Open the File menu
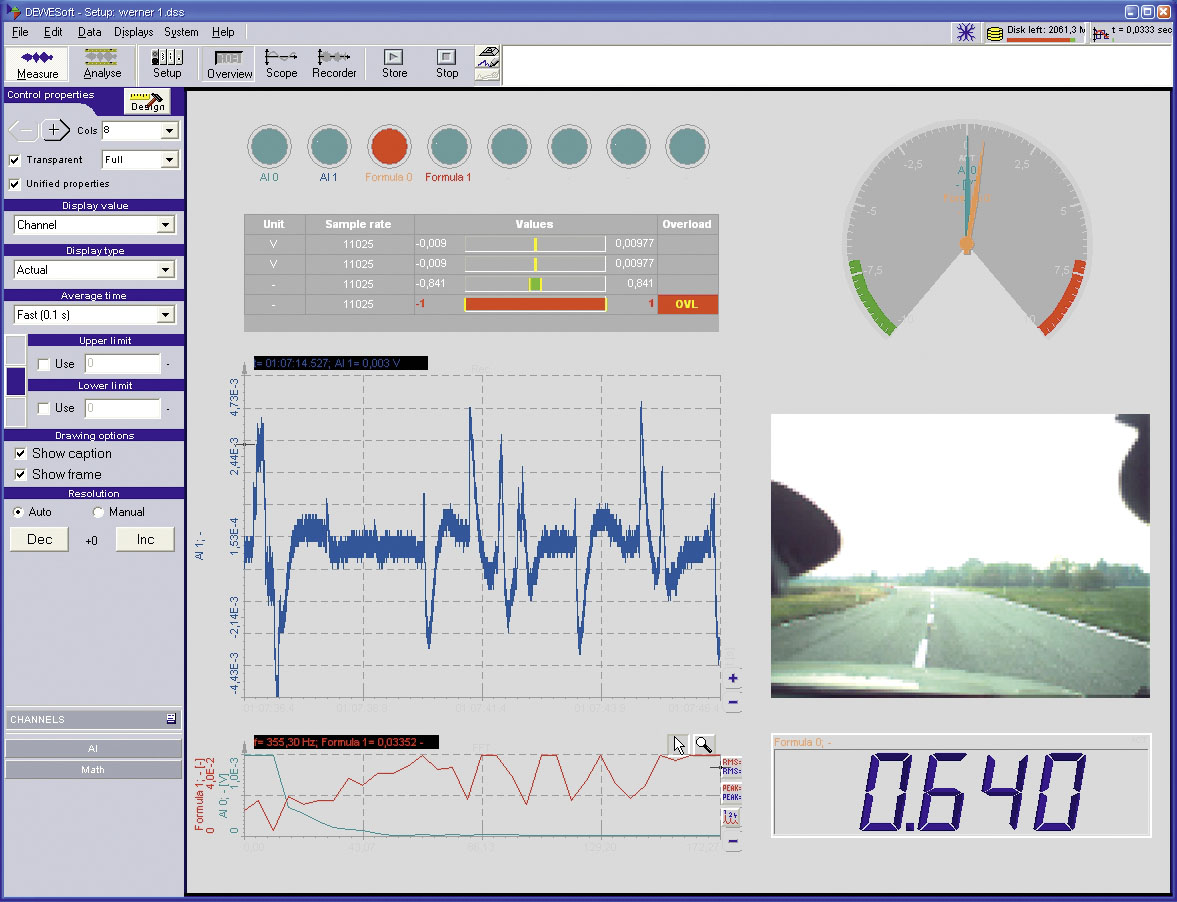1177x902 pixels. click(x=20, y=32)
